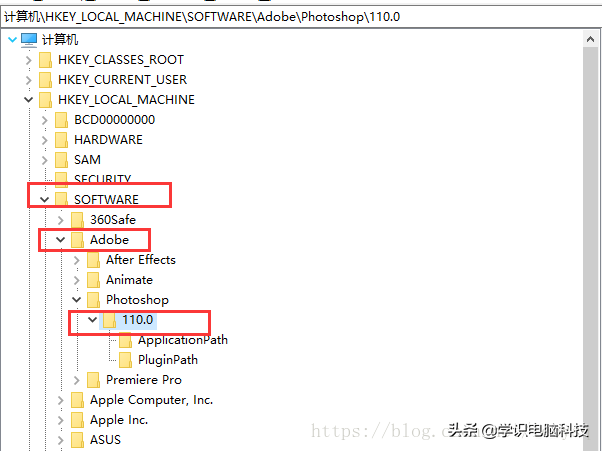Viewport: 602px width, 451px height.
Task: Select the 110.0 label
Action: (x=137, y=320)
